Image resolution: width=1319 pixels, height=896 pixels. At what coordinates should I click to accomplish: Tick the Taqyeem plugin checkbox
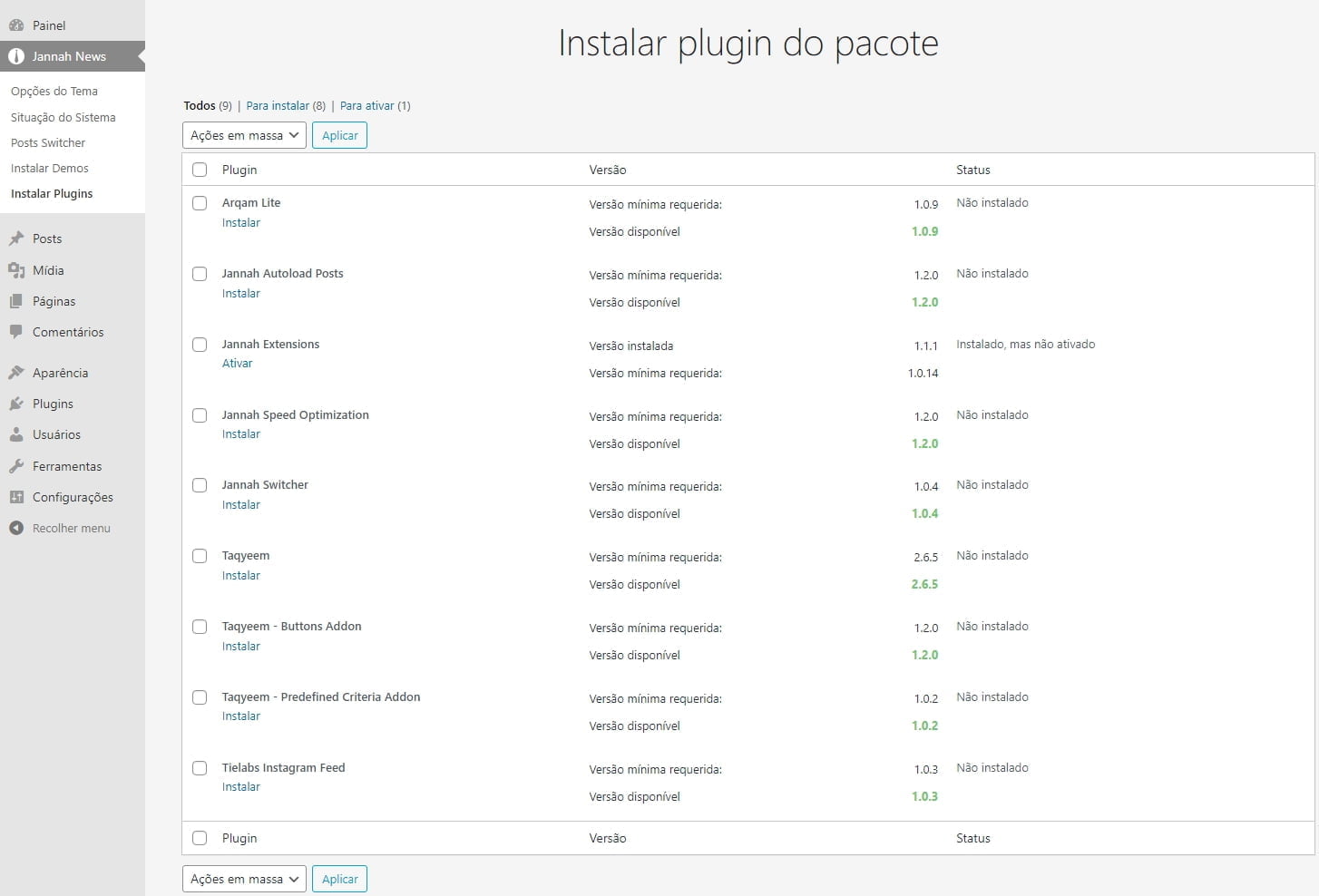click(200, 556)
